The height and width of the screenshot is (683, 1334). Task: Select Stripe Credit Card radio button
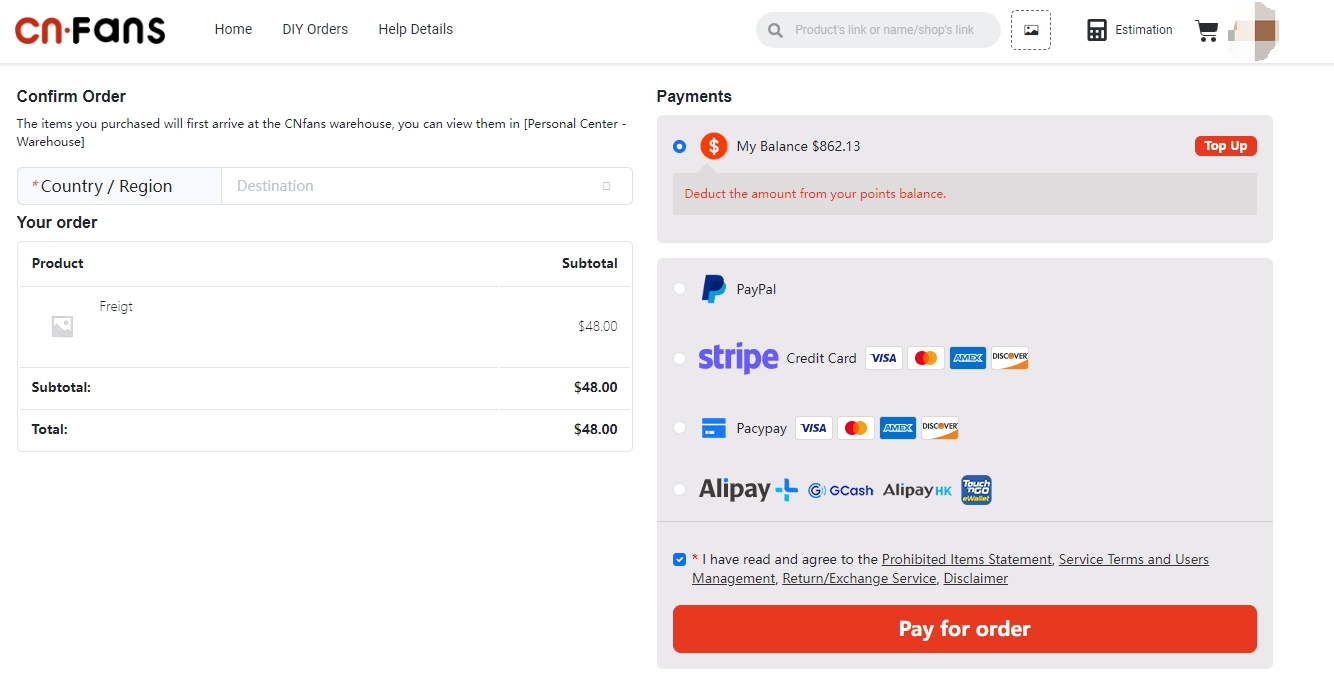(x=680, y=358)
